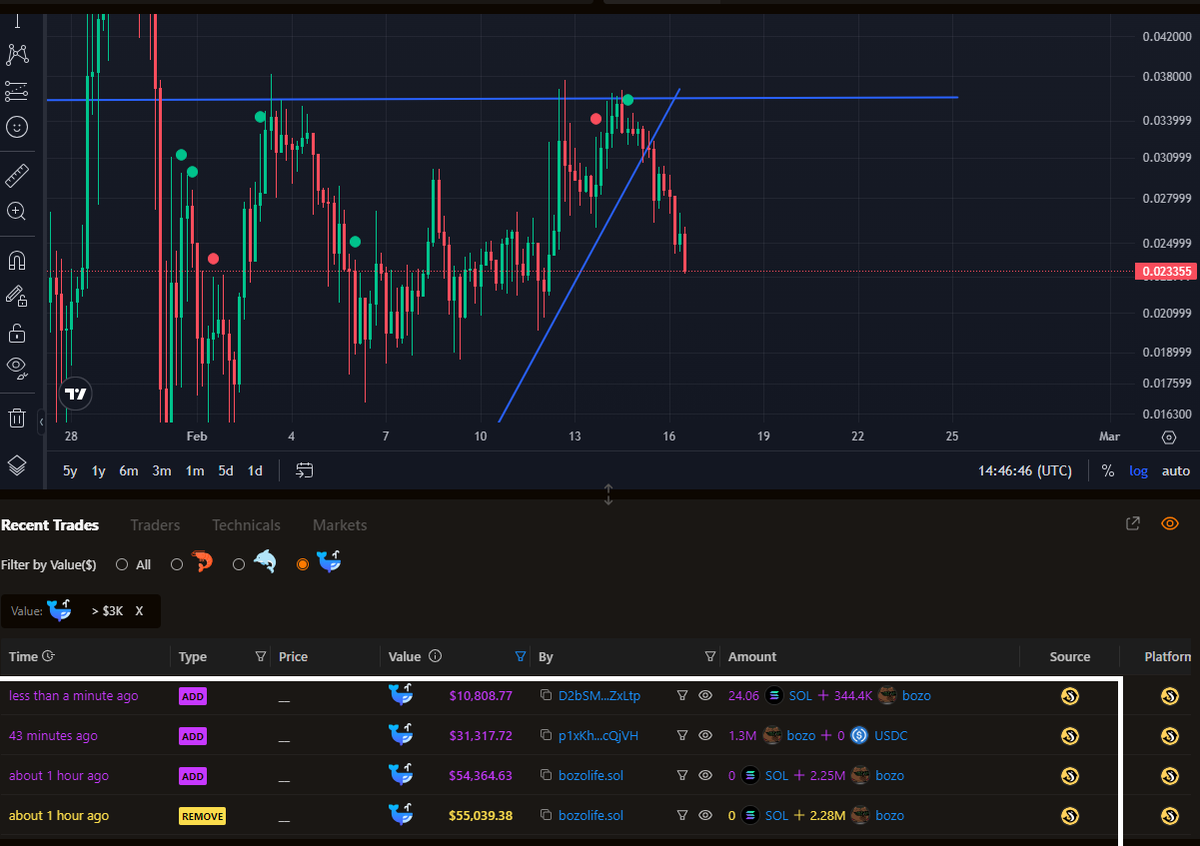Open the Type column filter
Image resolution: width=1200 pixels, height=846 pixels.
[261, 657]
